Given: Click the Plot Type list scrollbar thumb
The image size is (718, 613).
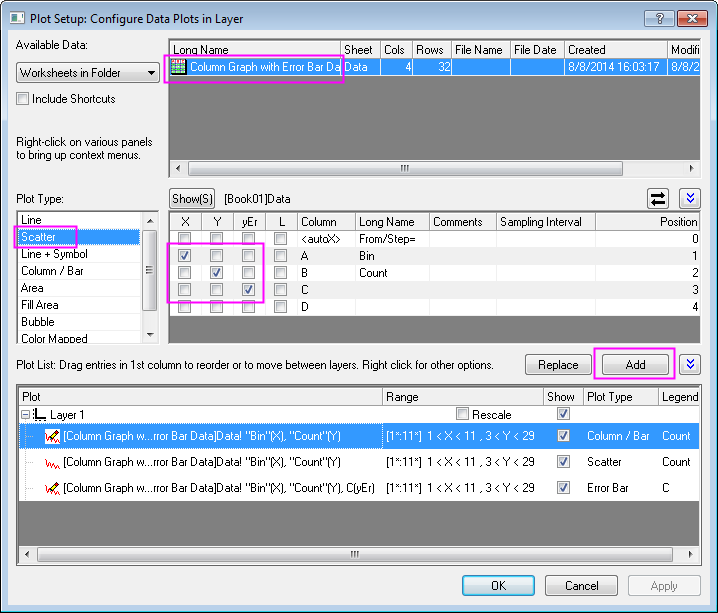Looking at the screenshot, I should click(x=150, y=270).
